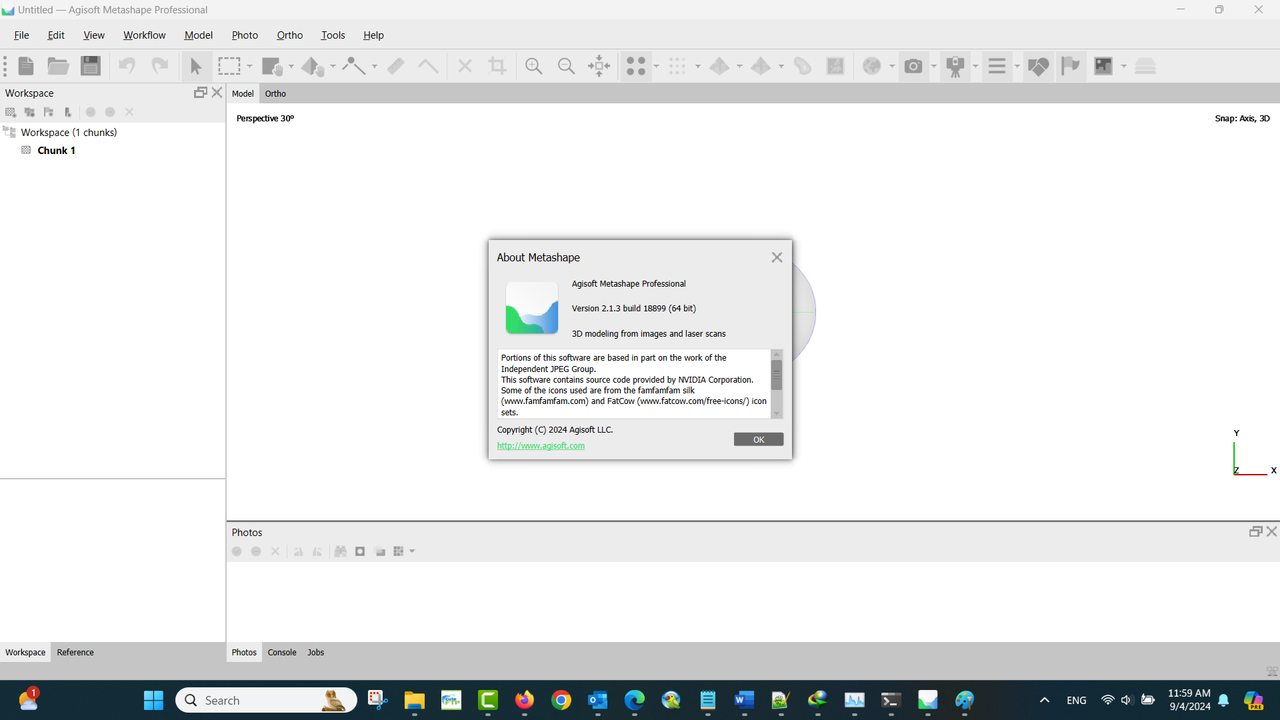Toggle Show Shapes button in toolbar
This screenshot has width=1280, height=720.
coord(1038,66)
